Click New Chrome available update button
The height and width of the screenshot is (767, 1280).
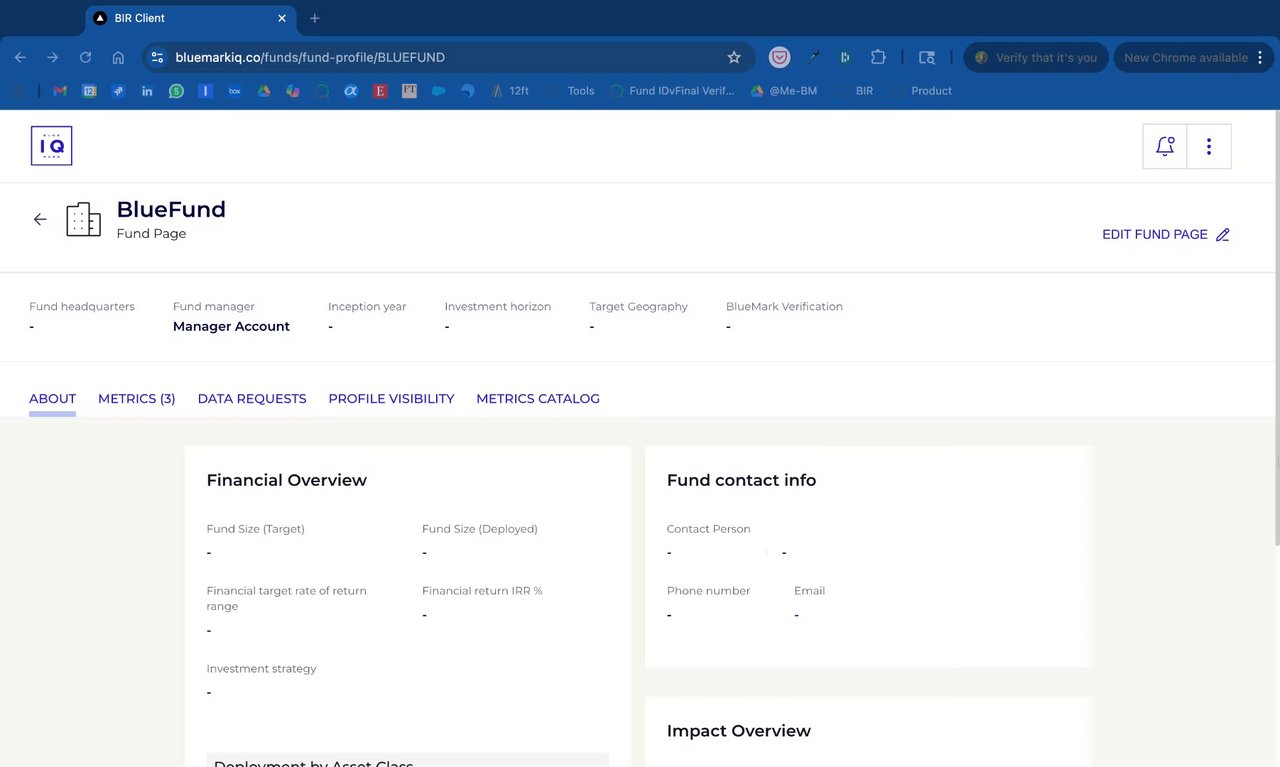click(1185, 57)
